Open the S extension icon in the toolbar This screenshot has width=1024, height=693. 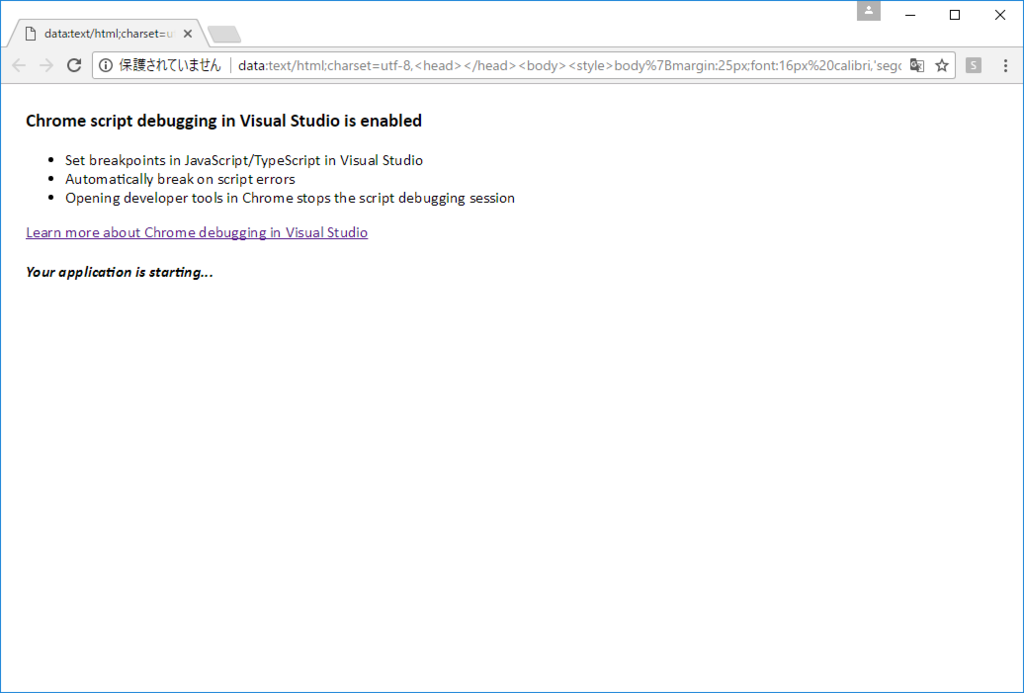(973, 65)
